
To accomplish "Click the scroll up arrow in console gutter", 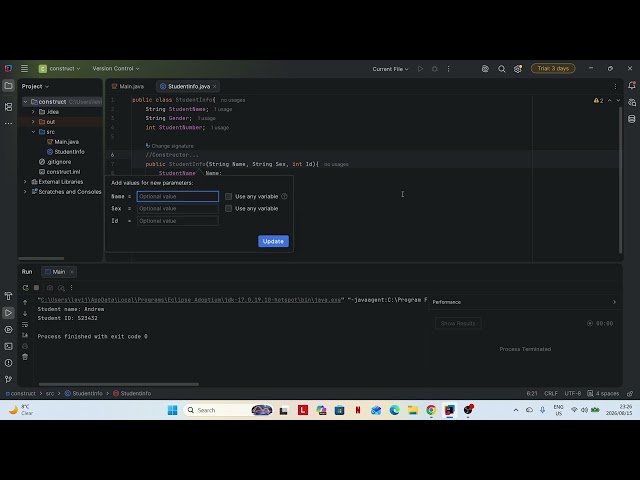I will (x=25, y=302).
